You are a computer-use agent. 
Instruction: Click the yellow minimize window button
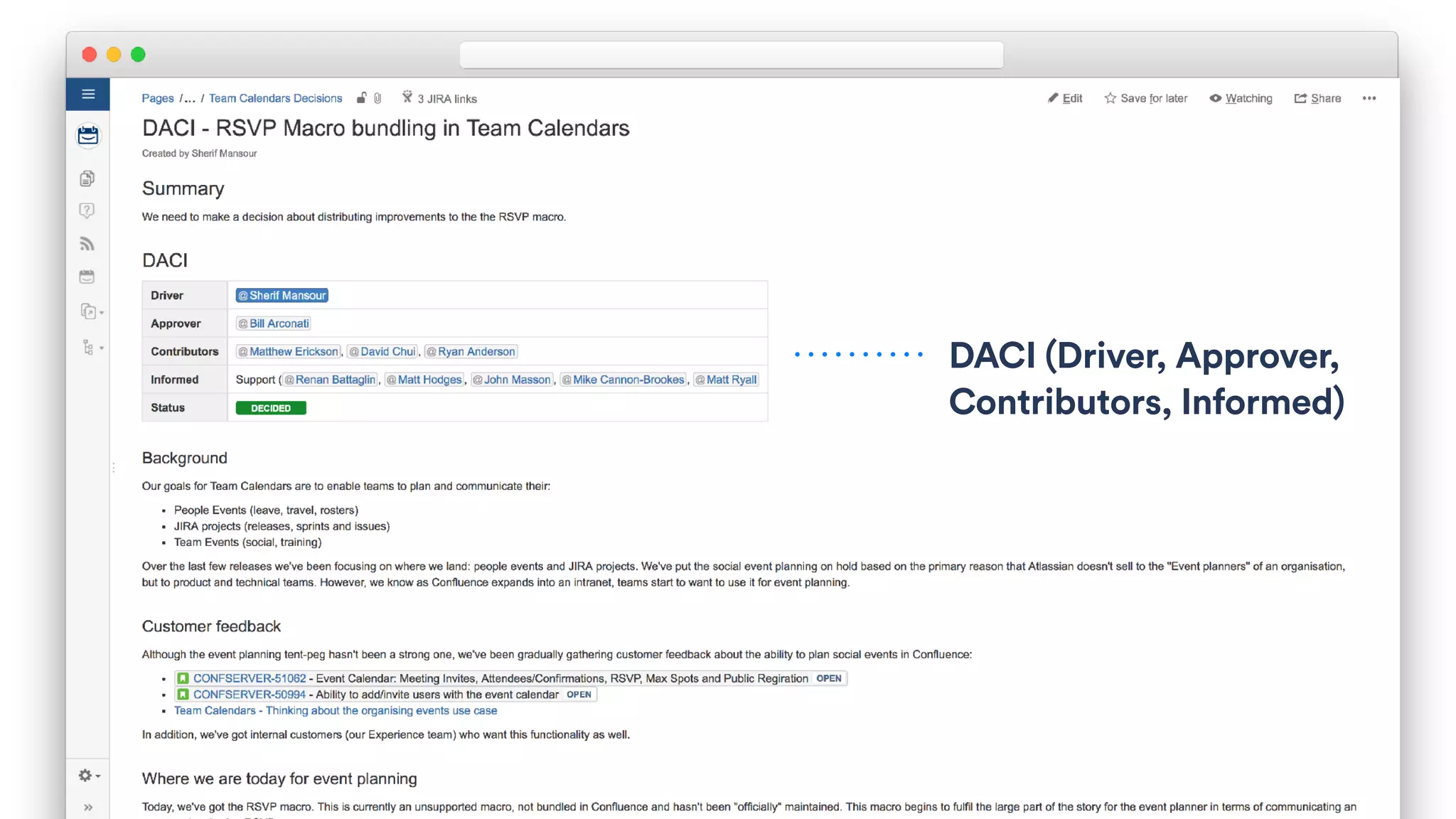(x=114, y=55)
